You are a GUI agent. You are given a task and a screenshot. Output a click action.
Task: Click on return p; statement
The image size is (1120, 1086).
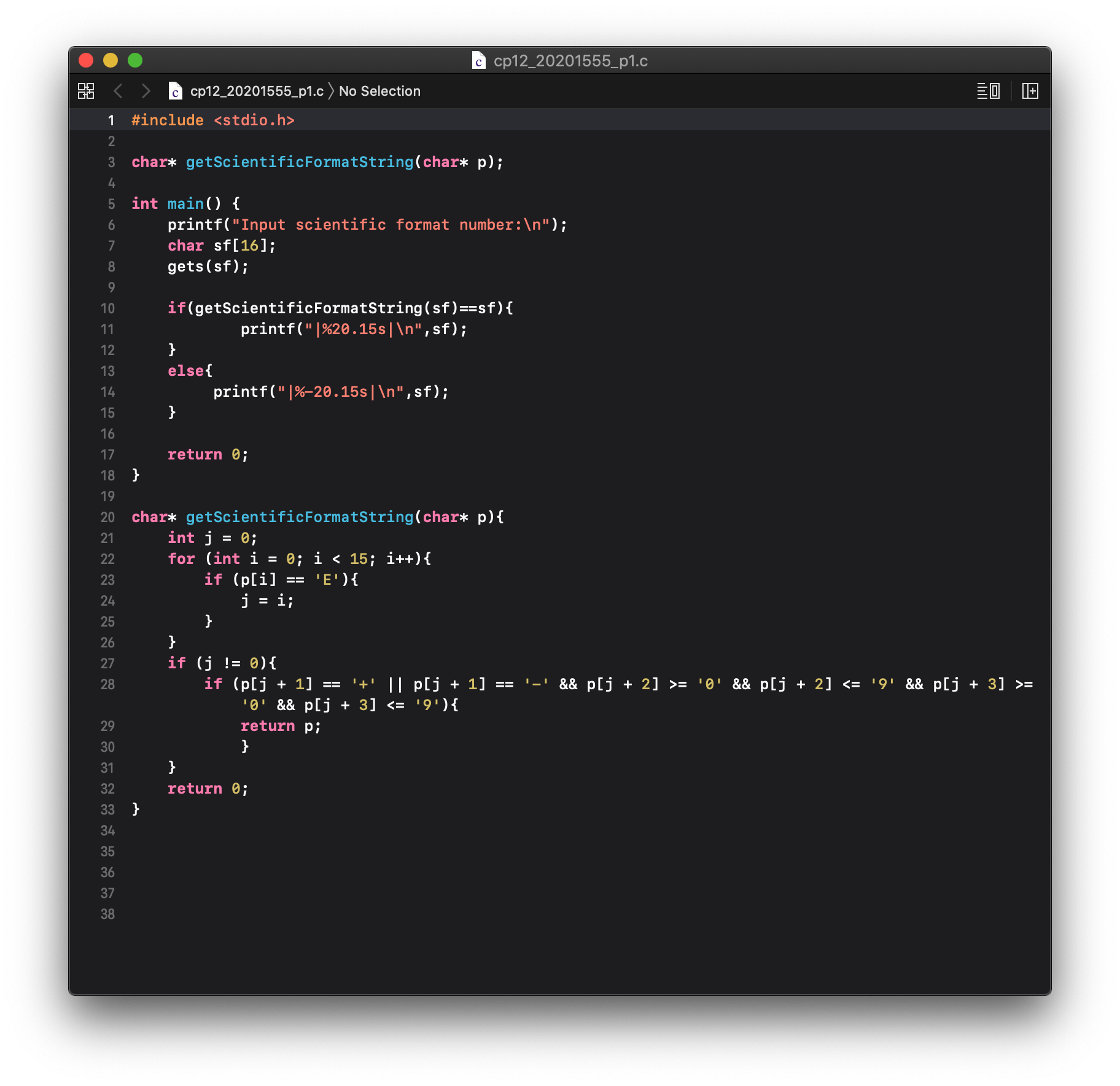(281, 726)
